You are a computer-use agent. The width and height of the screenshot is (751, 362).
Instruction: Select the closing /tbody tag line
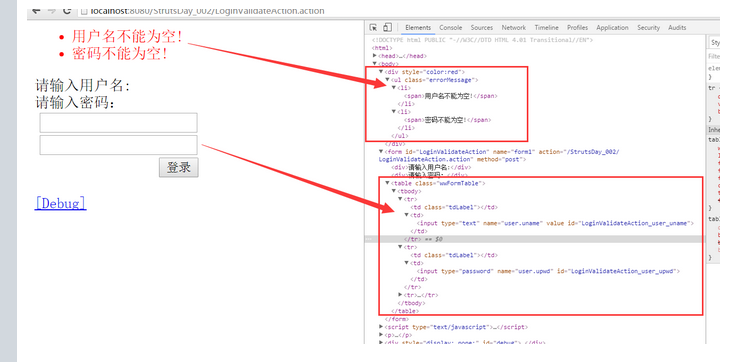pos(411,303)
